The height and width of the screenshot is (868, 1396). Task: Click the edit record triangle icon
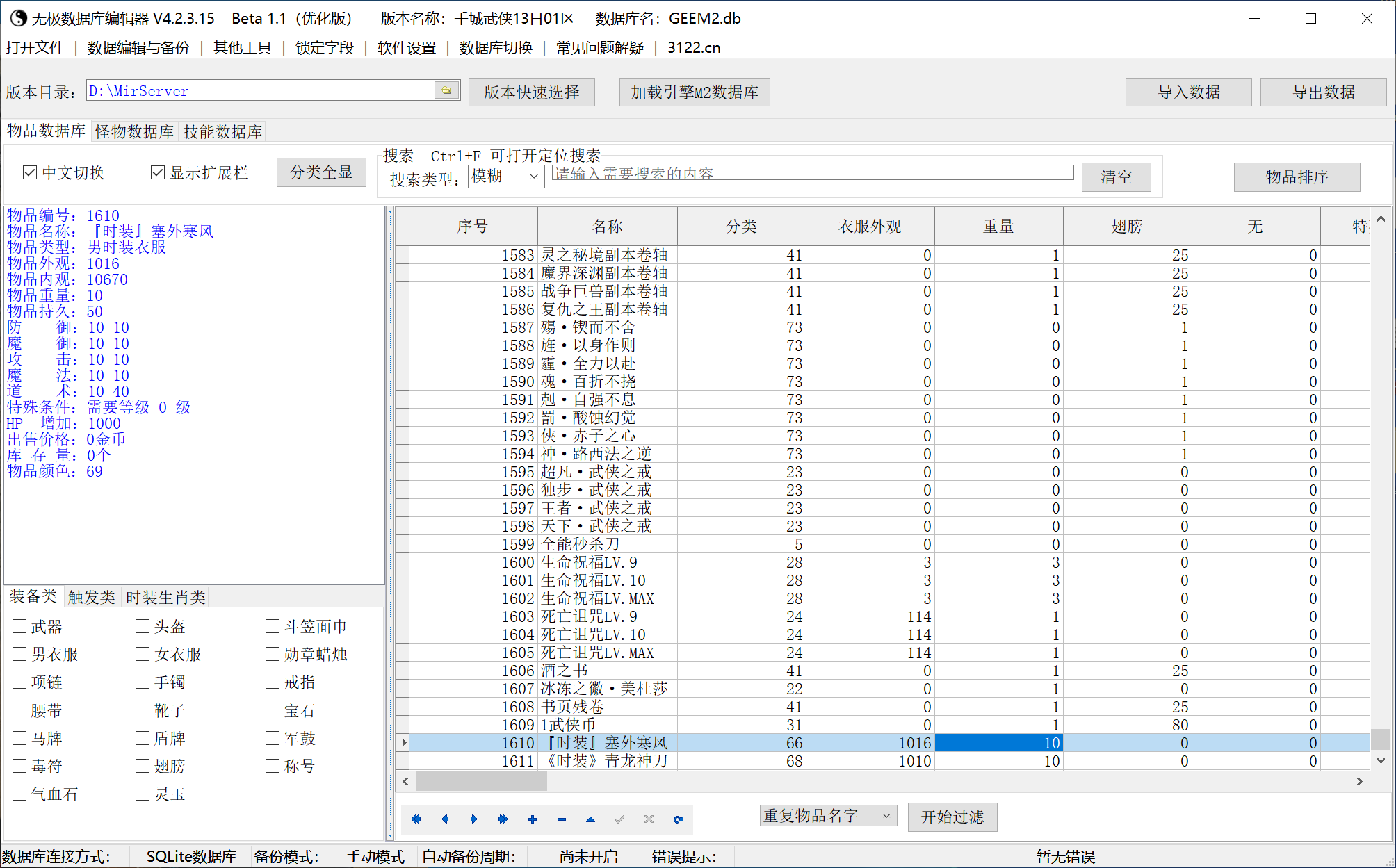click(590, 819)
